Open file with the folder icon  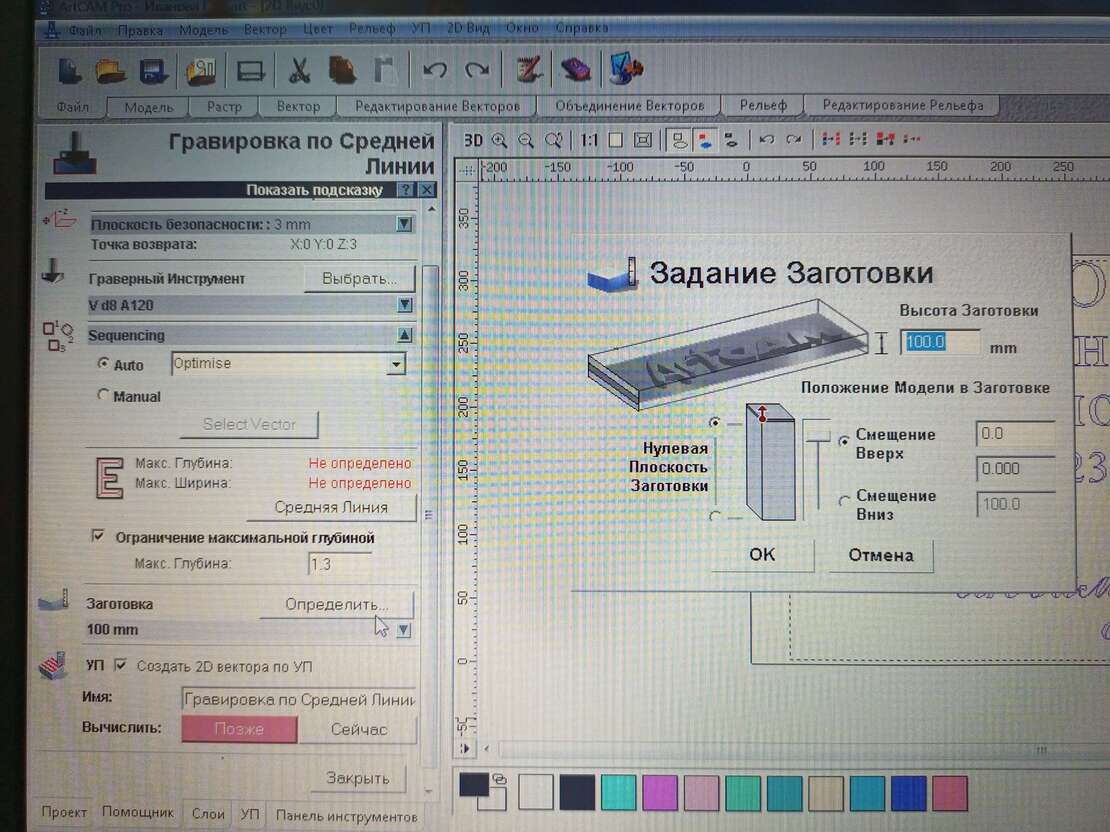click(110, 72)
